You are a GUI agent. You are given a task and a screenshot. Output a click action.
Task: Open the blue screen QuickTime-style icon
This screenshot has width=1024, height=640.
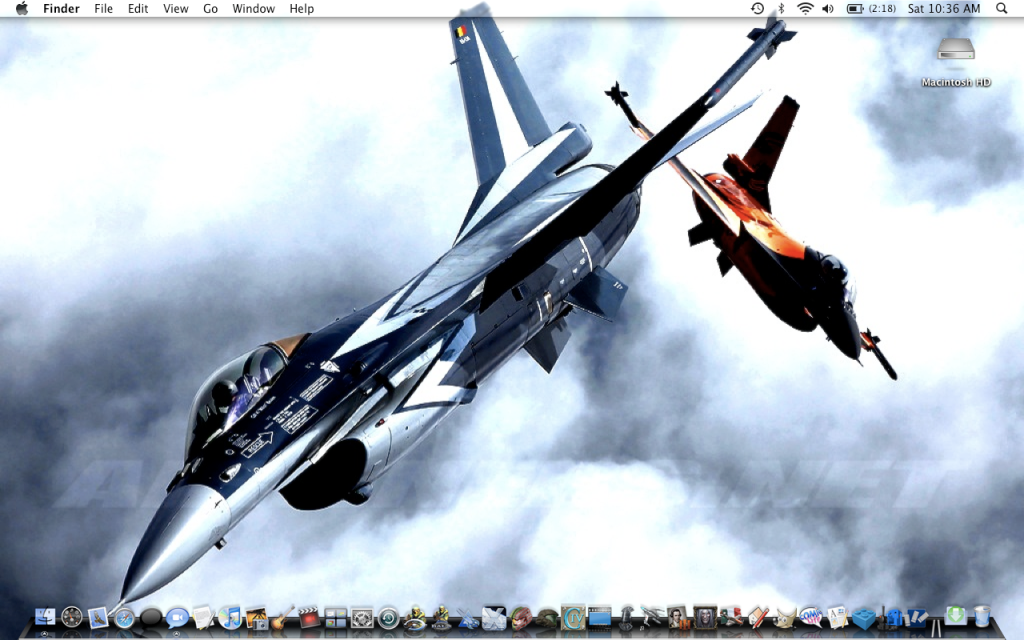click(x=600, y=618)
